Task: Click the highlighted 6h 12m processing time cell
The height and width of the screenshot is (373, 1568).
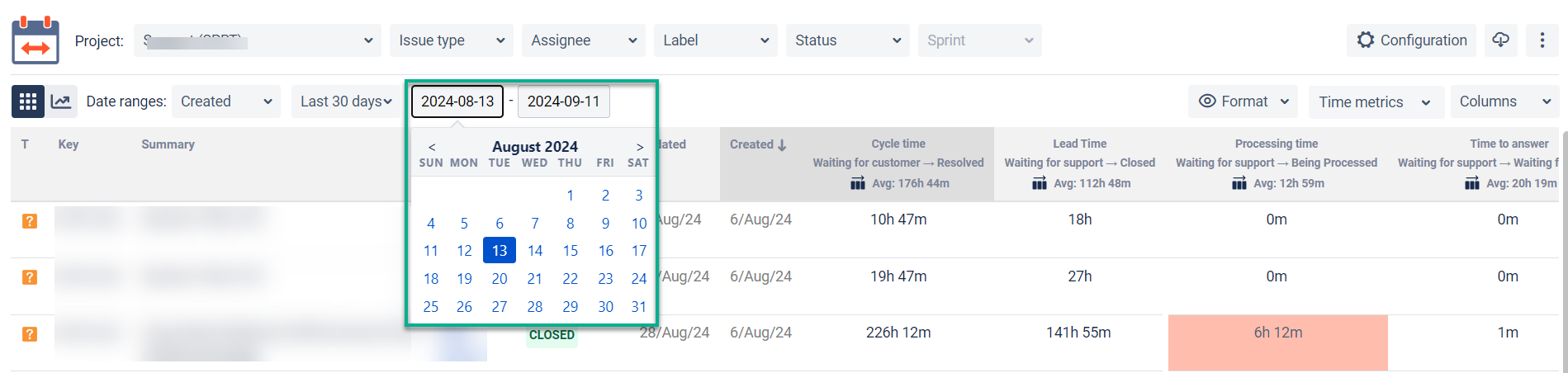Action: (x=1277, y=333)
